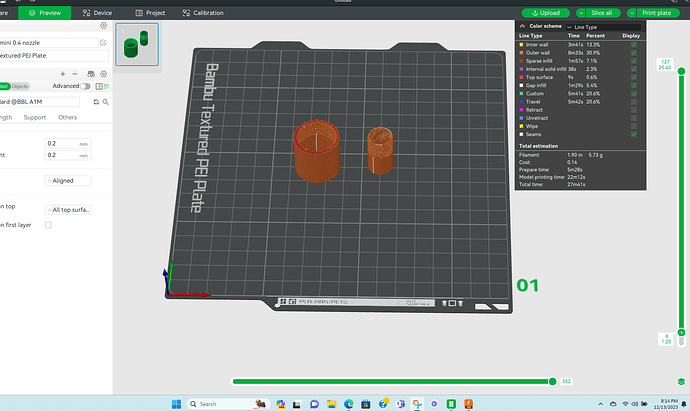The width and height of the screenshot is (690, 411).
Task: Enable Travel moves display checkbox
Action: pos(634,102)
